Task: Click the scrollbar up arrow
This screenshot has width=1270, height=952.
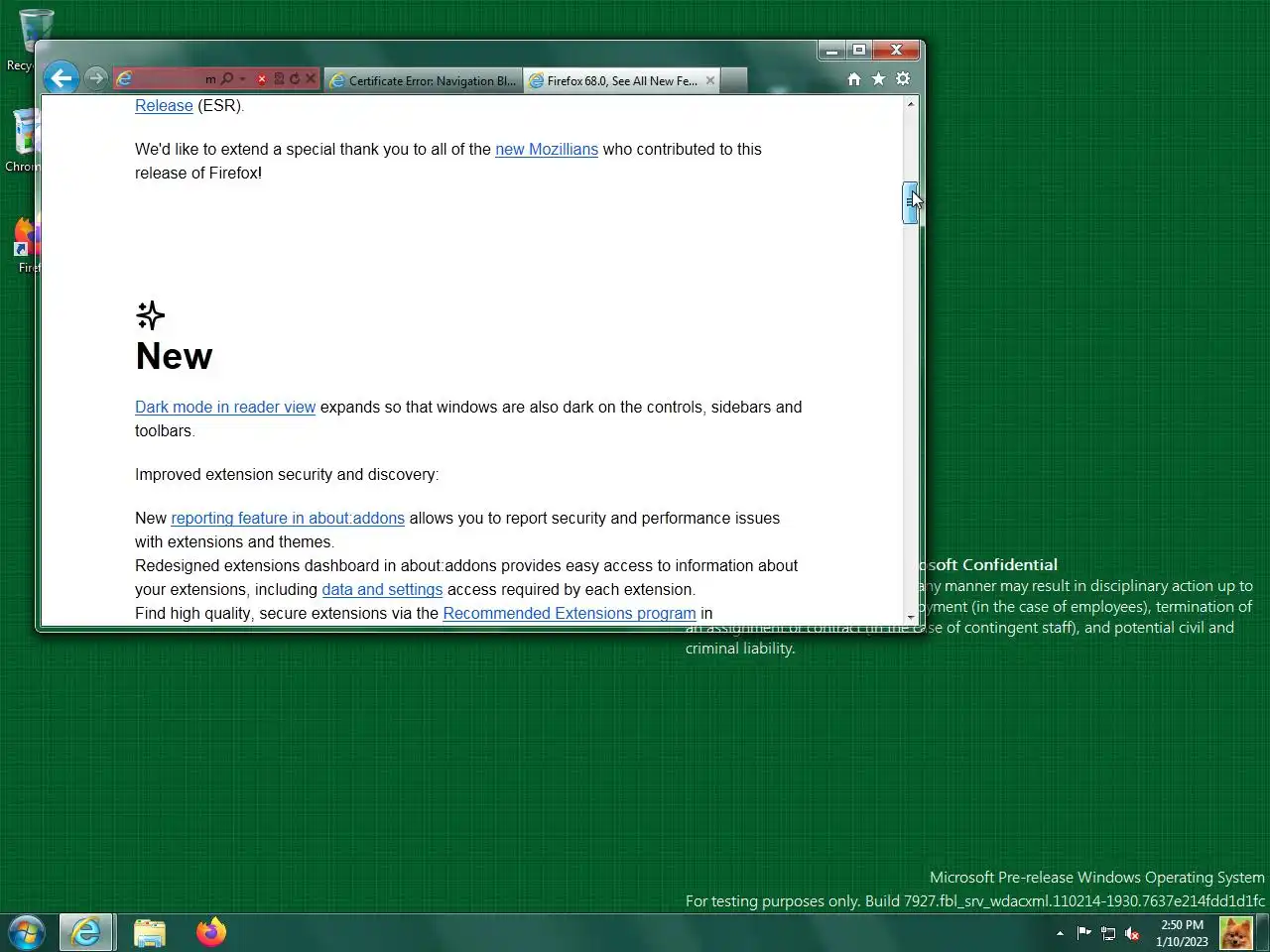Action: pos(910,103)
